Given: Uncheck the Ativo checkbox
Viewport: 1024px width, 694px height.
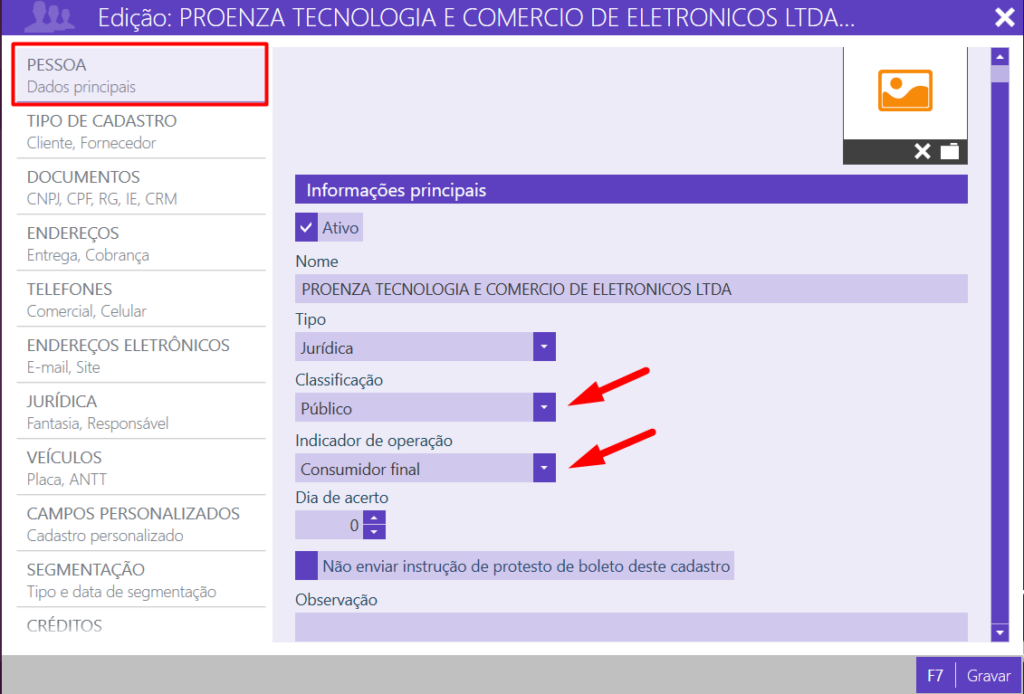Looking at the screenshot, I should click(x=307, y=228).
